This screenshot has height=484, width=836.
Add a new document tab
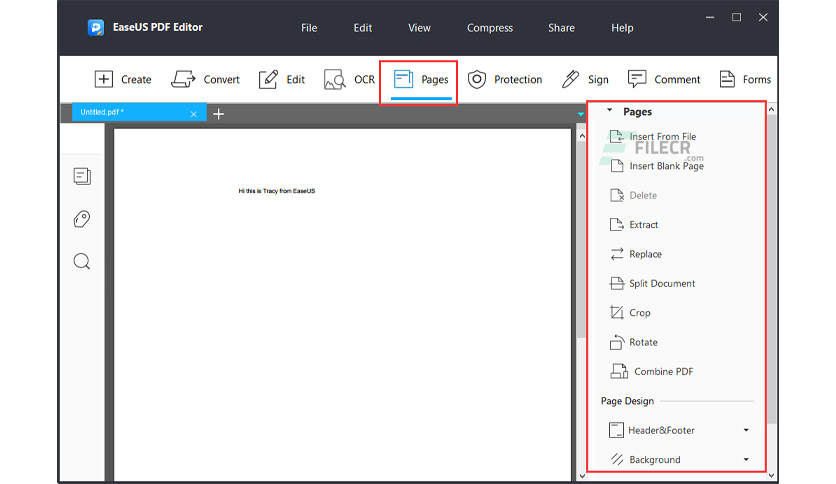(x=218, y=114)
